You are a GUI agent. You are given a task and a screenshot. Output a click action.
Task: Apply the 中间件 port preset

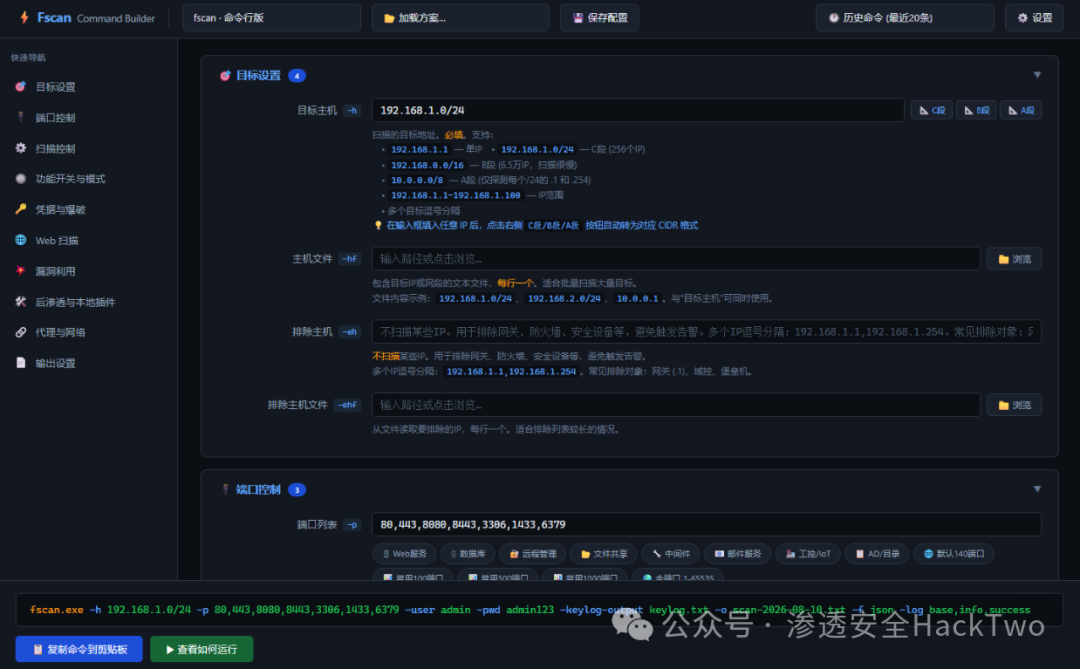pos(671,554)
